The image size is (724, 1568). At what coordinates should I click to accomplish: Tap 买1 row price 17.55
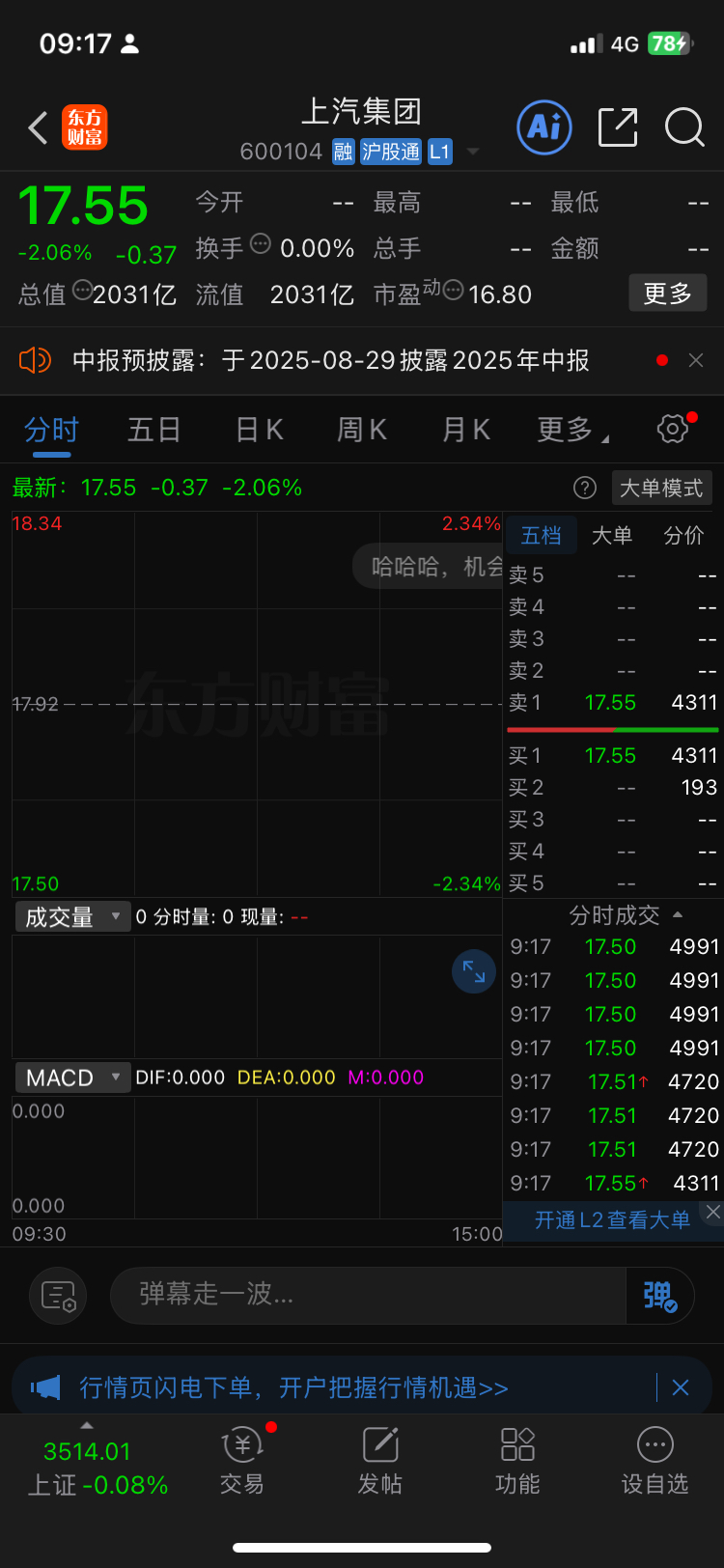pyautogui.click(x=610, y=756)
